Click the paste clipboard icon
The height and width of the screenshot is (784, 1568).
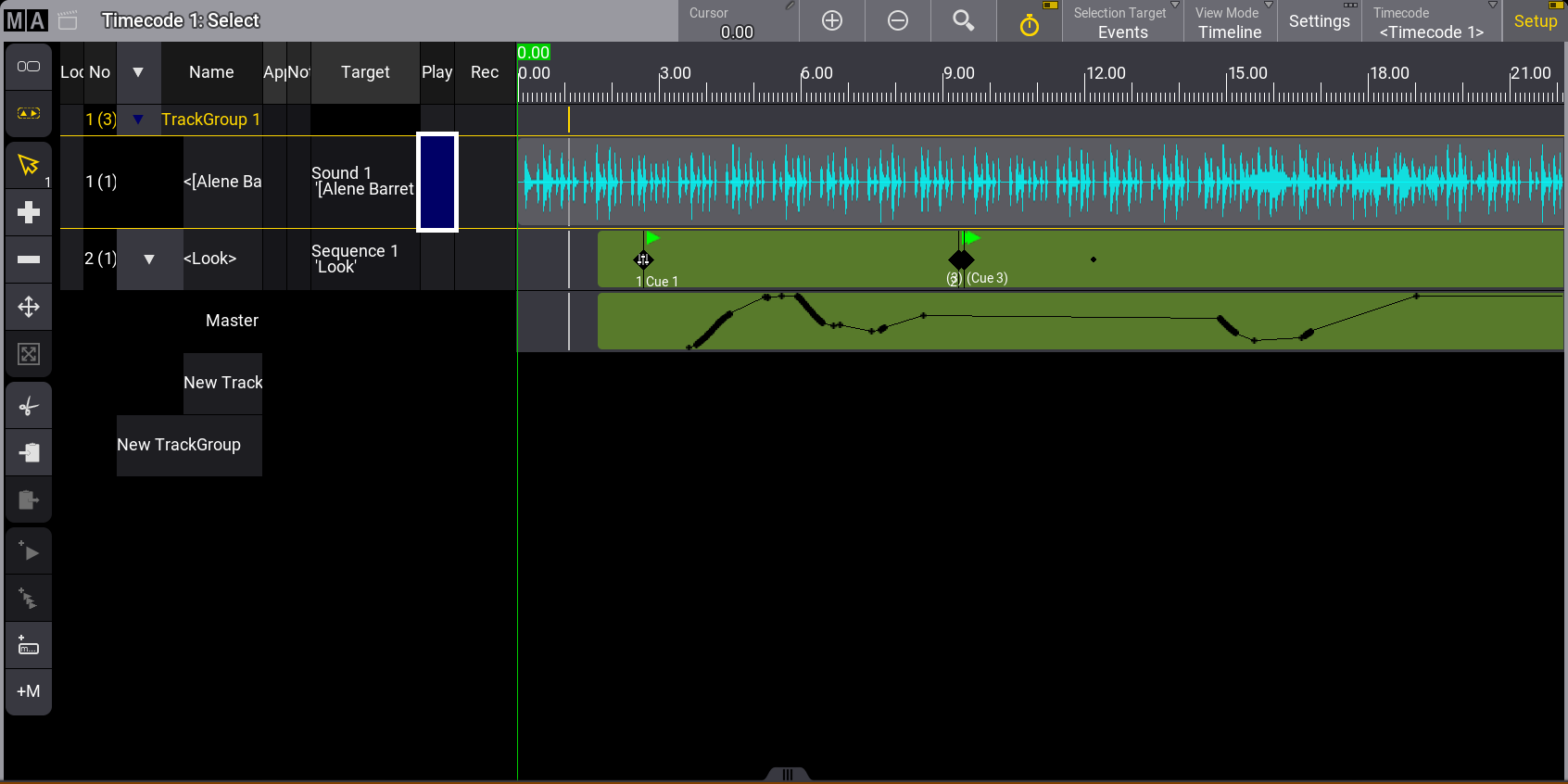click(x=29, y=452)
